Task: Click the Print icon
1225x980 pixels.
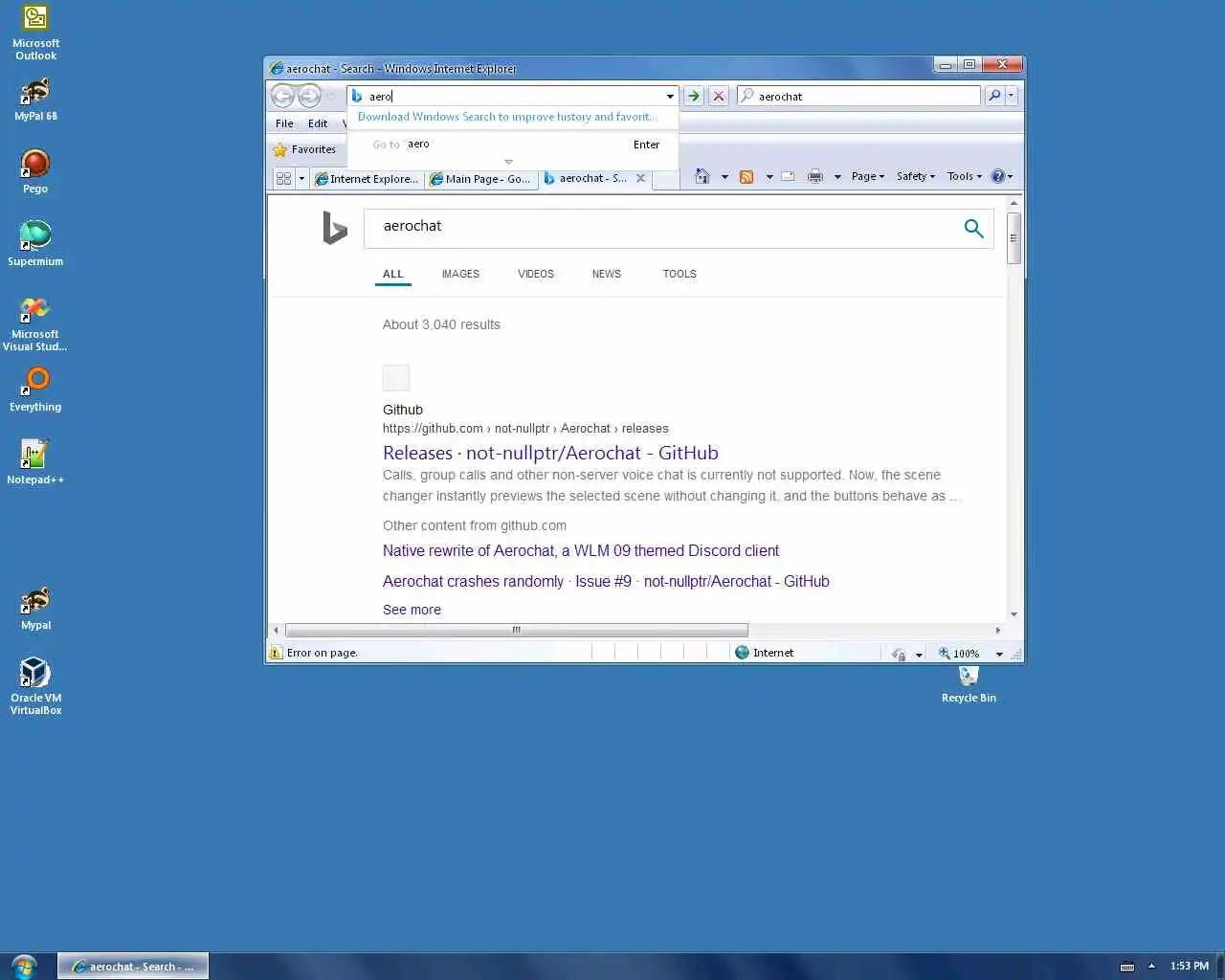Action: [815, 176]
